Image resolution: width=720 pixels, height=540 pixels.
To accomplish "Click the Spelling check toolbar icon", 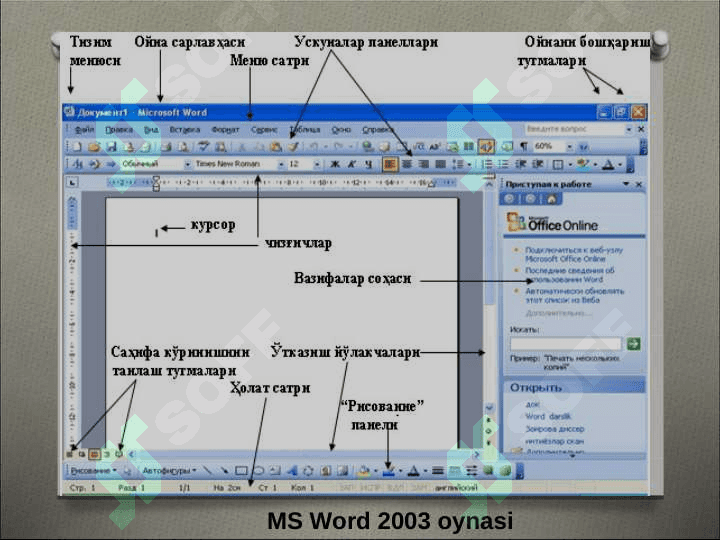I will click(203, 147).
